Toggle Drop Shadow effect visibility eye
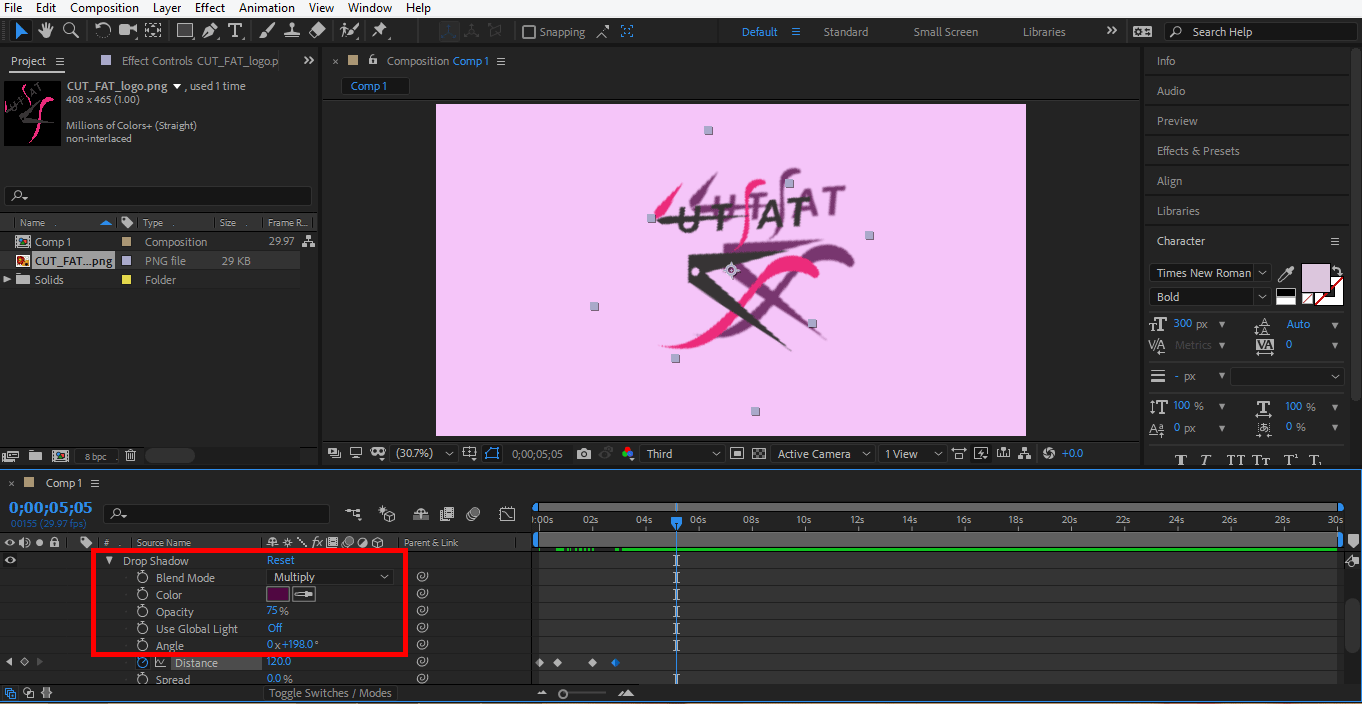Screen dimensions: 1362x704 [10, 561]
